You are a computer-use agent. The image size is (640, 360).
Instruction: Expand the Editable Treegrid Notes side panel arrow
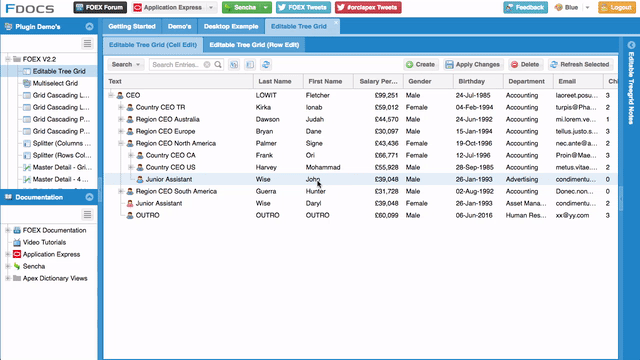(631, 45)
